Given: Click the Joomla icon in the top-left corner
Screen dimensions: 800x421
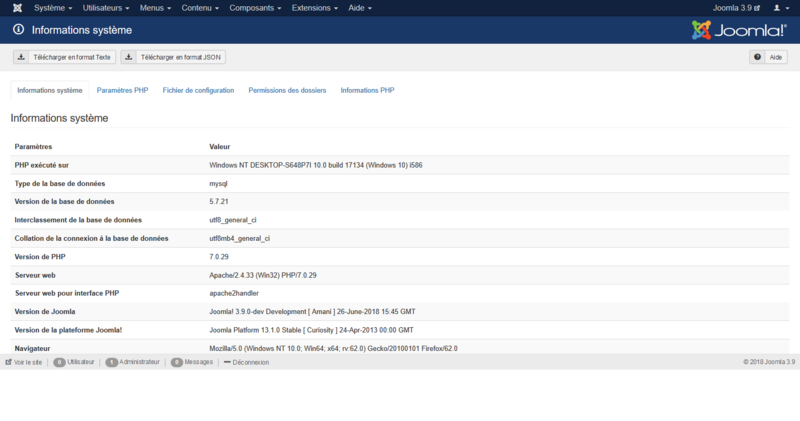Looking at the screenshot, I should (x=17, y=8).
